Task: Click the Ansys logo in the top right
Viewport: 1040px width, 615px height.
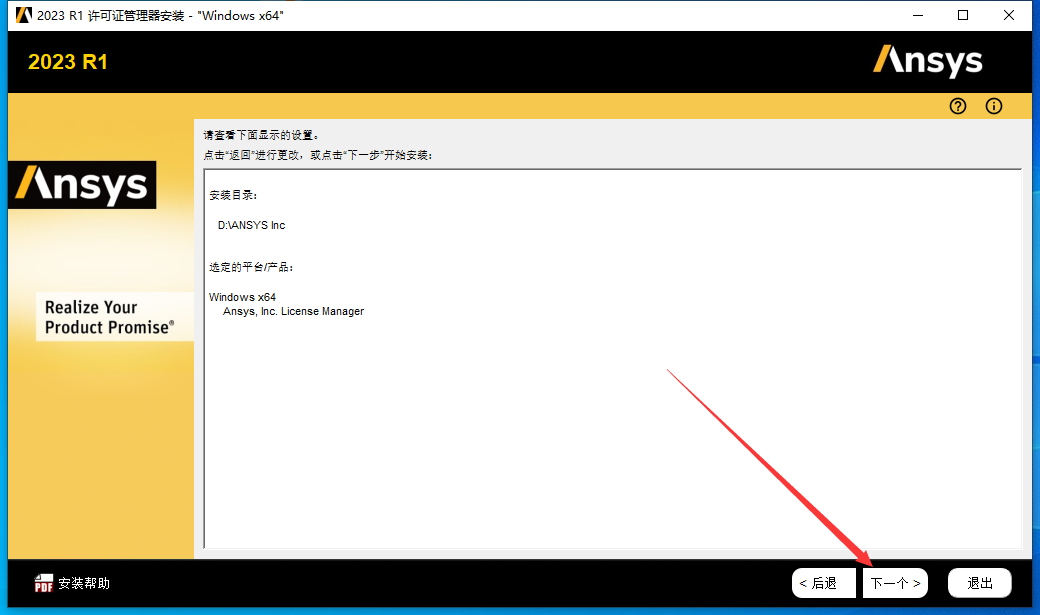Action: [928, 61]
